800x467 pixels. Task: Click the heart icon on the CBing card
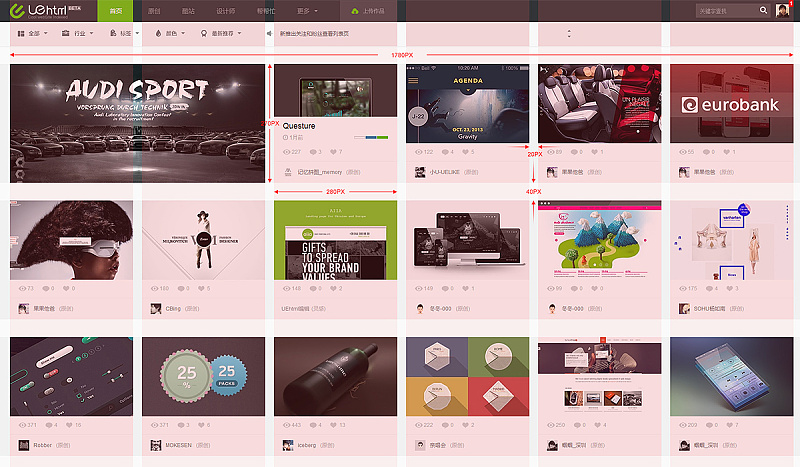(x=202, y=288)
